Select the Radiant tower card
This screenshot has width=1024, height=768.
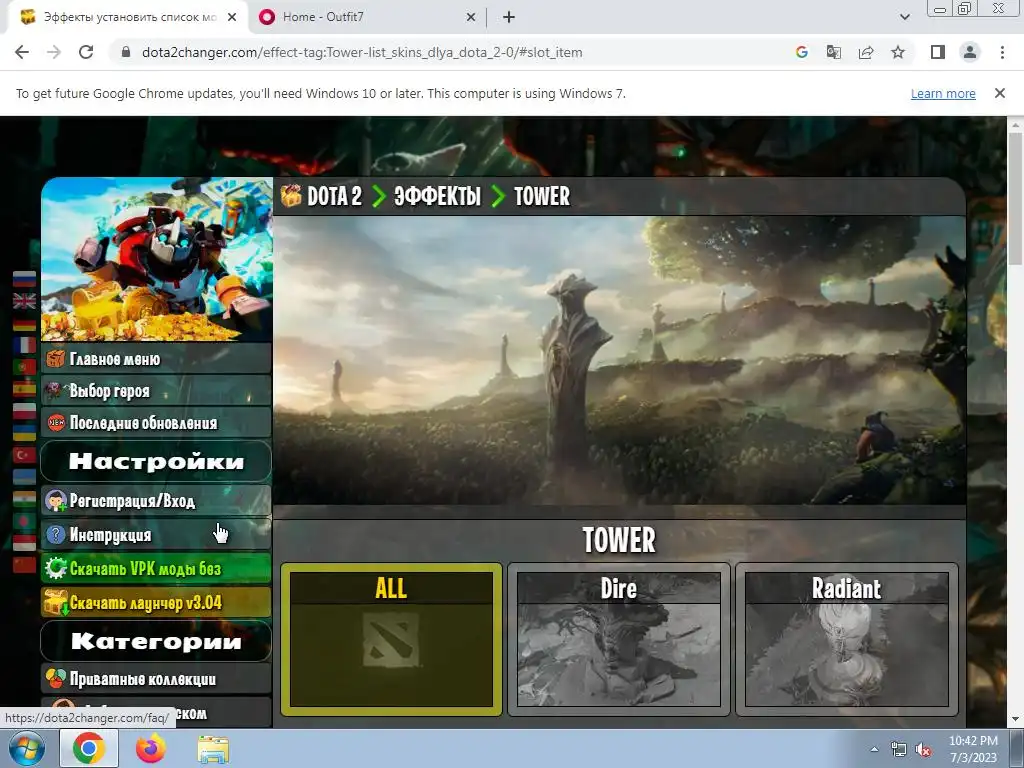point(846,639)
